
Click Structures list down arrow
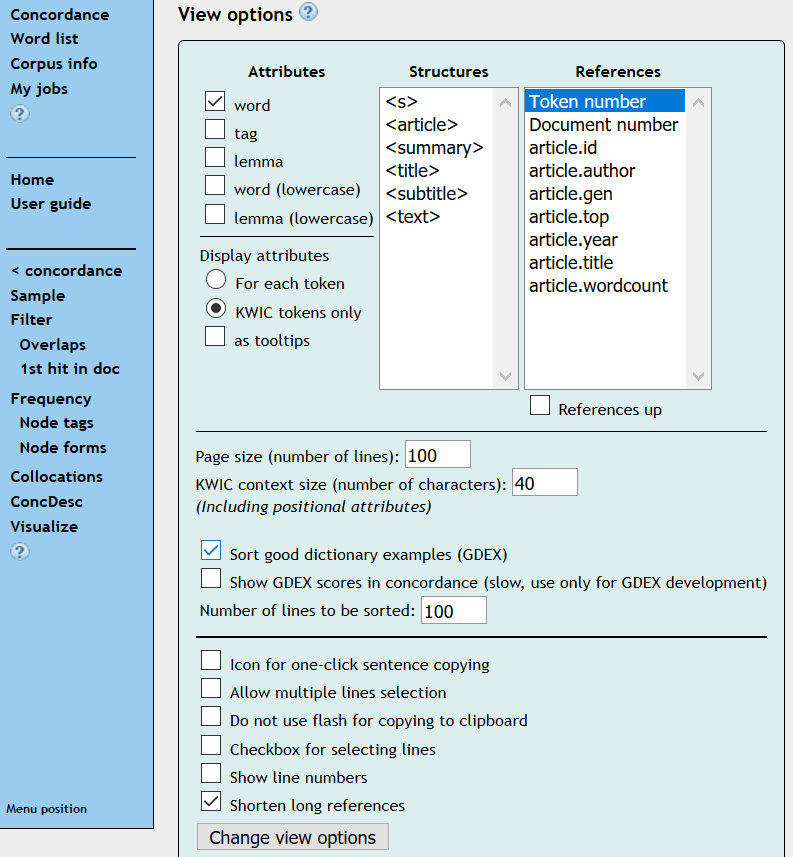(506, 376)
